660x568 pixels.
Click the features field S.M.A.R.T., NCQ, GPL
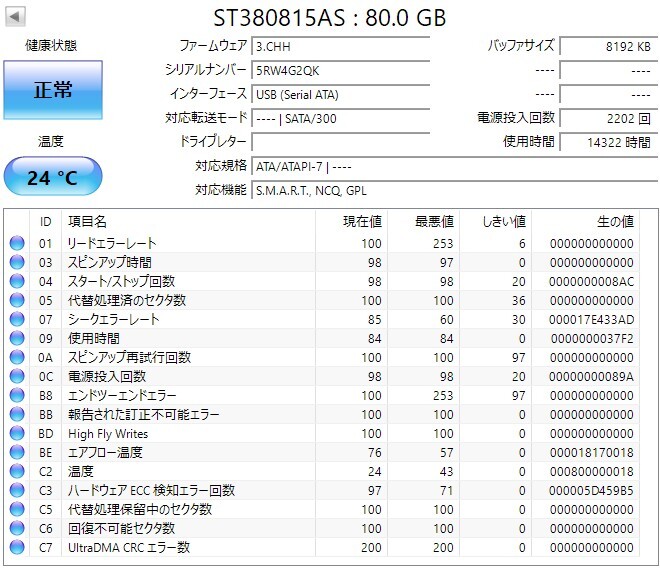(455, 190)
